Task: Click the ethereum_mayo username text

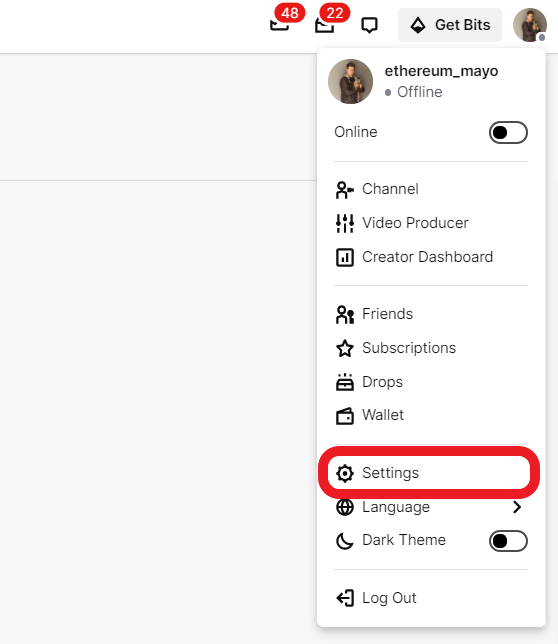Action: point(441,71)
